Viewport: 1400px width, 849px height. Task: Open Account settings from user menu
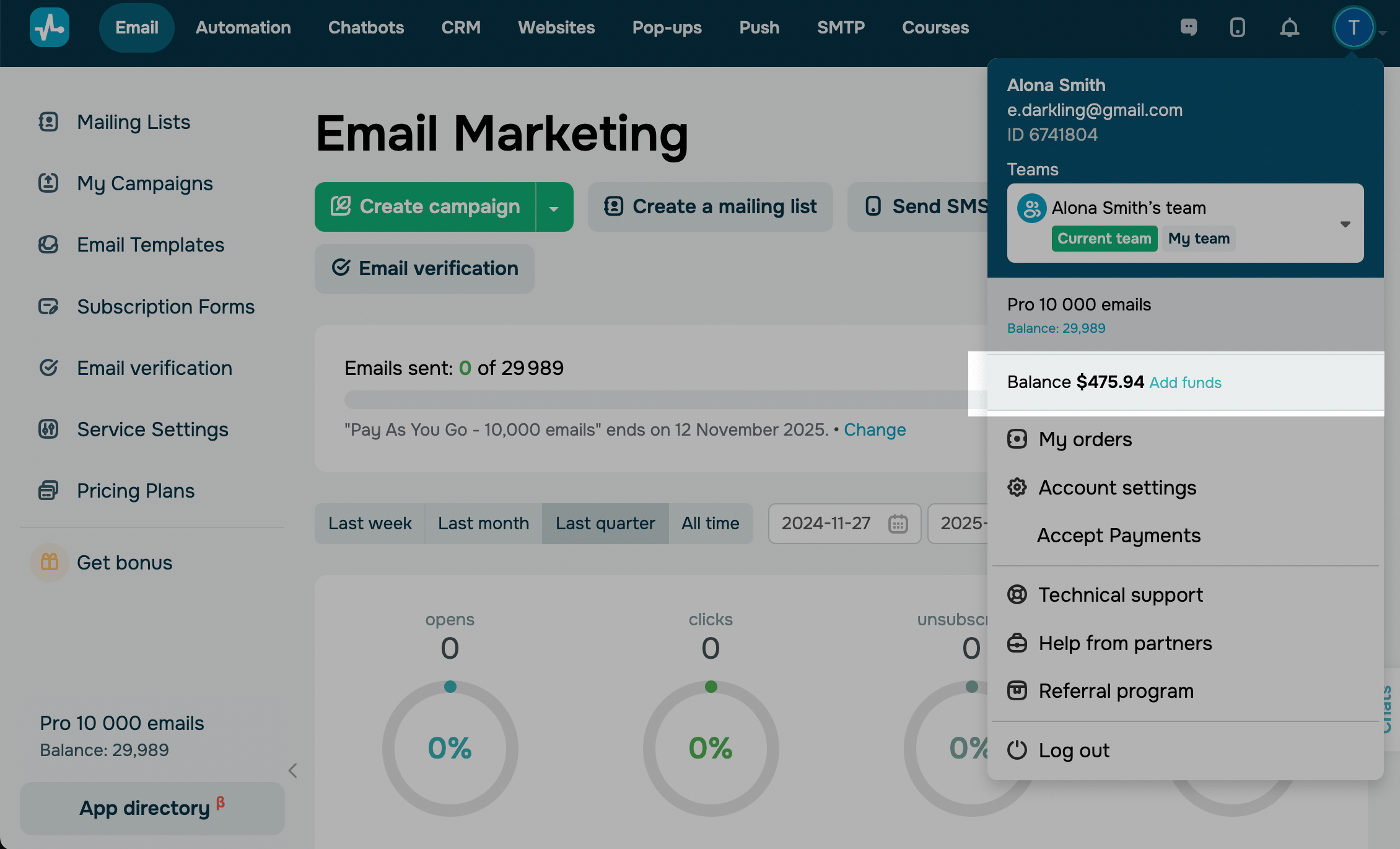tap(1117, 488)
